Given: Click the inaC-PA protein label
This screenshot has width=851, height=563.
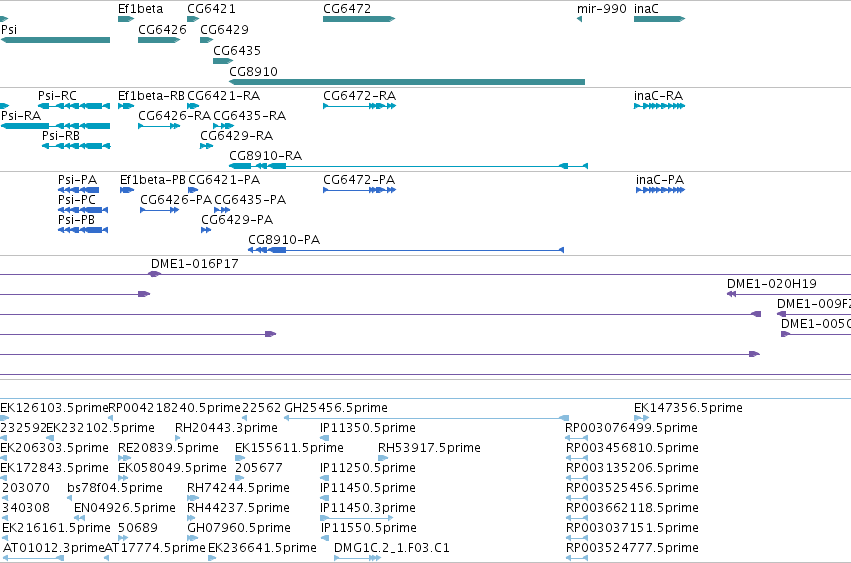Looking at the screenshot, I should coord(660,180).
